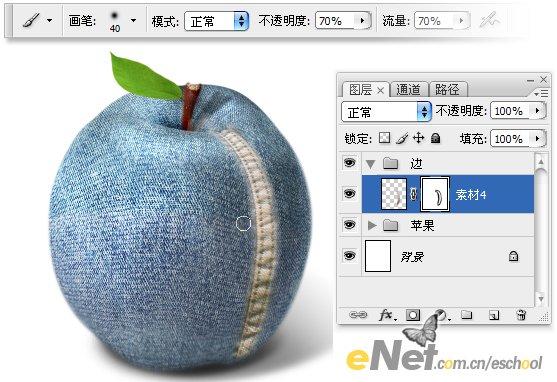Select the 素材4 layer thumbnail
Viewport: 557px width, 382px height.
point(394,194)
